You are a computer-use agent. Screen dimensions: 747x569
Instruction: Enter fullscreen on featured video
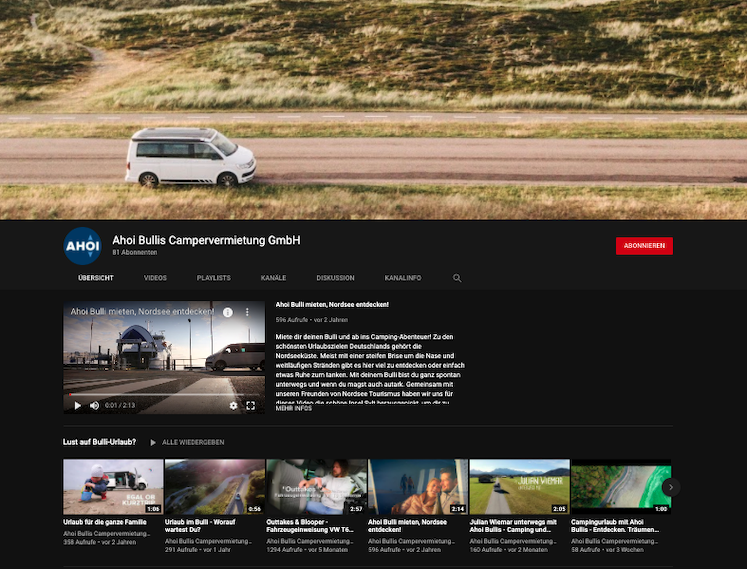250,406
